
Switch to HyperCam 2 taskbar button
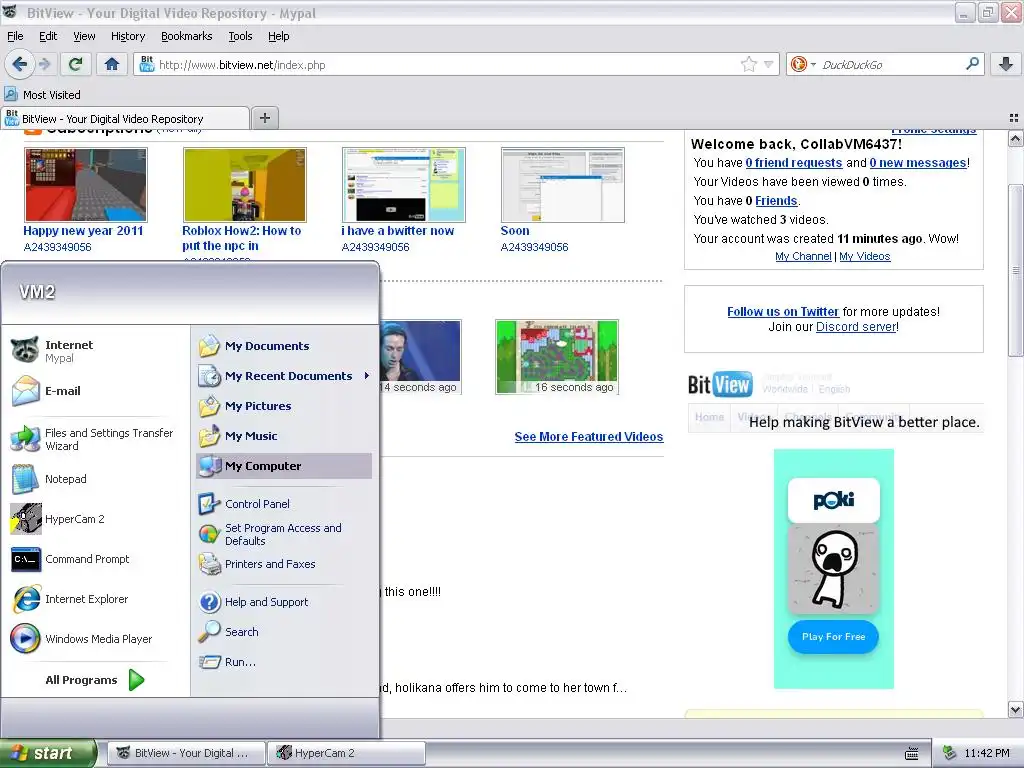346,753
